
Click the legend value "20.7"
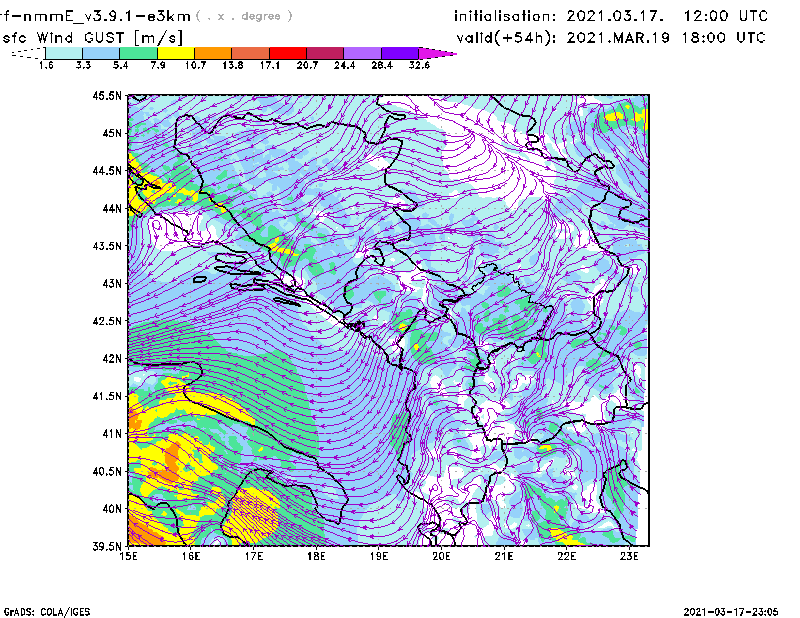pyautogui.click(x=307, y=65)
